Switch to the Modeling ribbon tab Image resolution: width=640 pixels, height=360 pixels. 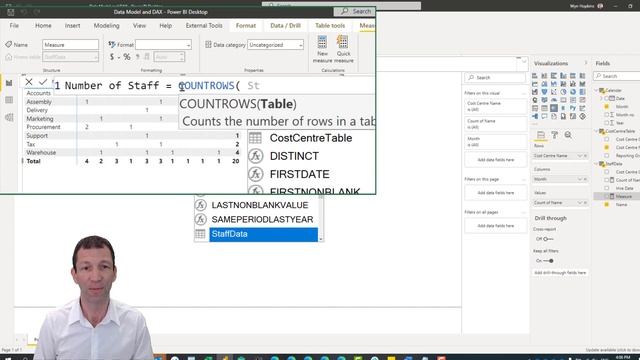coord(107,25)
